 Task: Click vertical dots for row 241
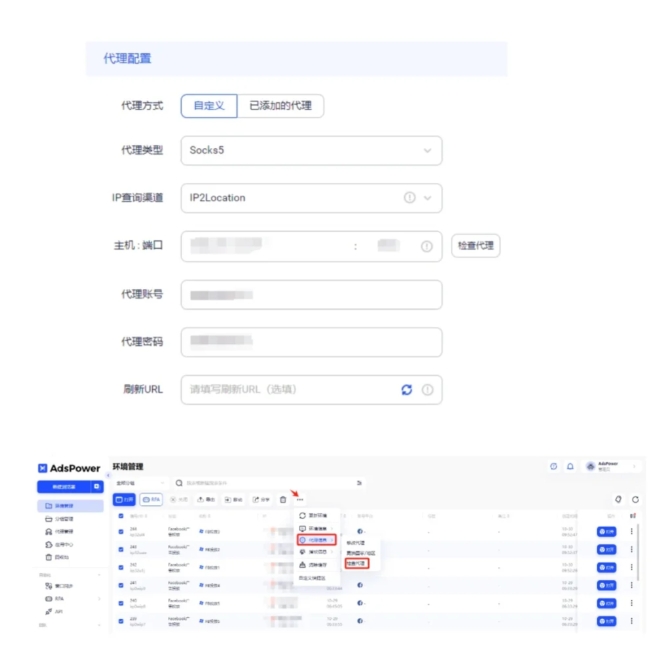coord(632,585)
